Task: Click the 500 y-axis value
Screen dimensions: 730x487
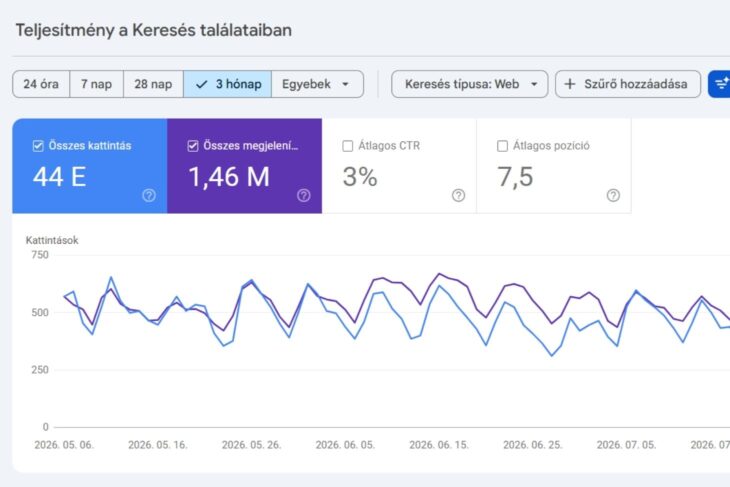Action: tap(40, 312)
